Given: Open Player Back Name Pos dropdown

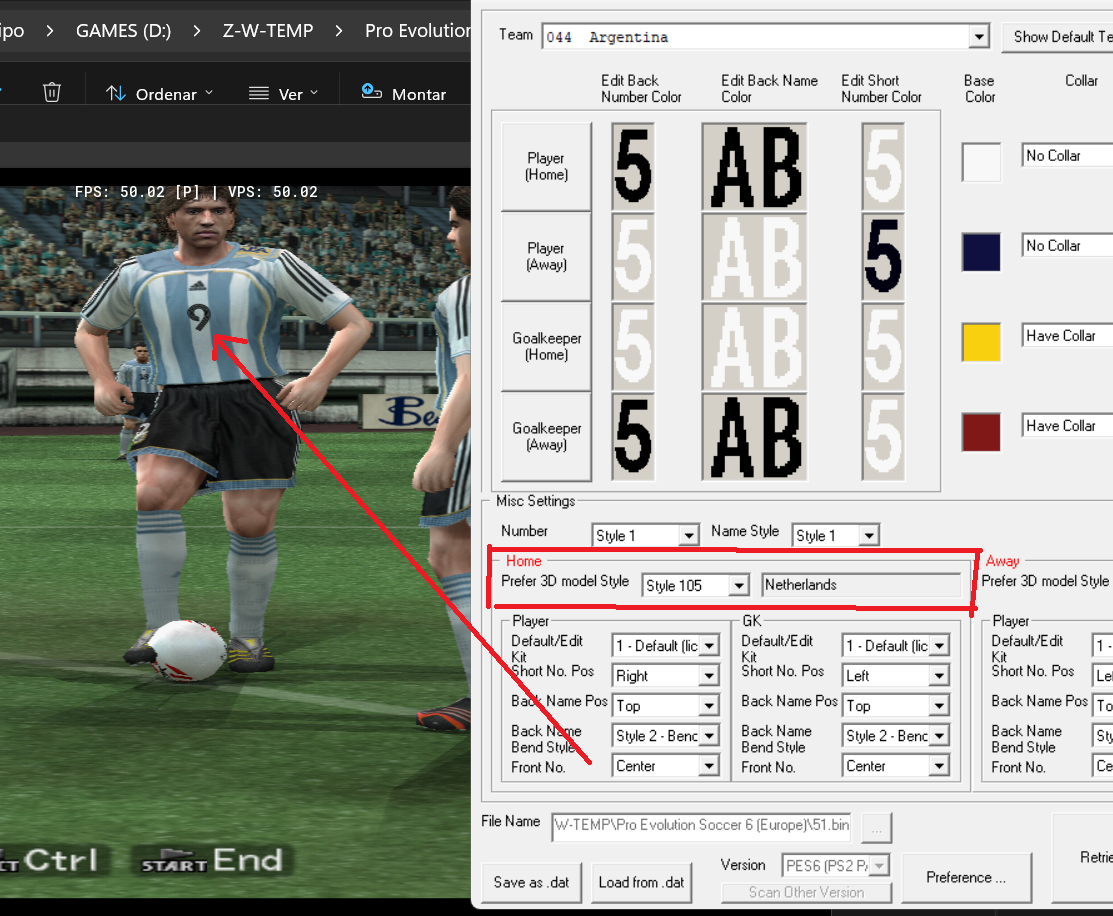Looking at the screenshot, I should point(665,706).
